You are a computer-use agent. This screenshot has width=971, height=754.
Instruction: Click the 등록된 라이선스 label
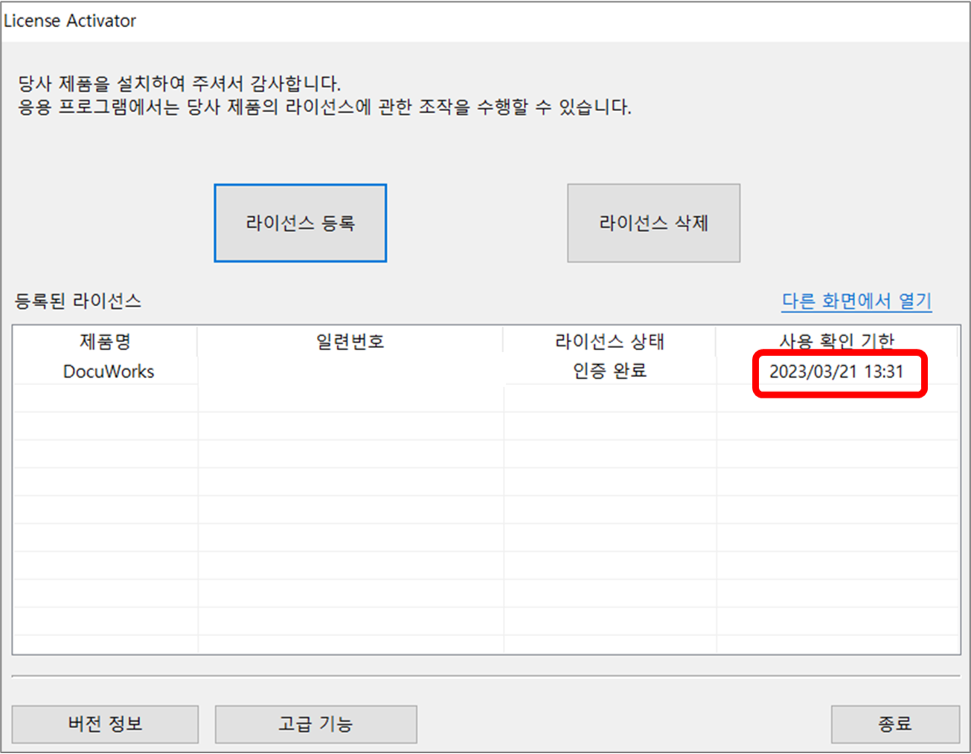click(78, 300)
